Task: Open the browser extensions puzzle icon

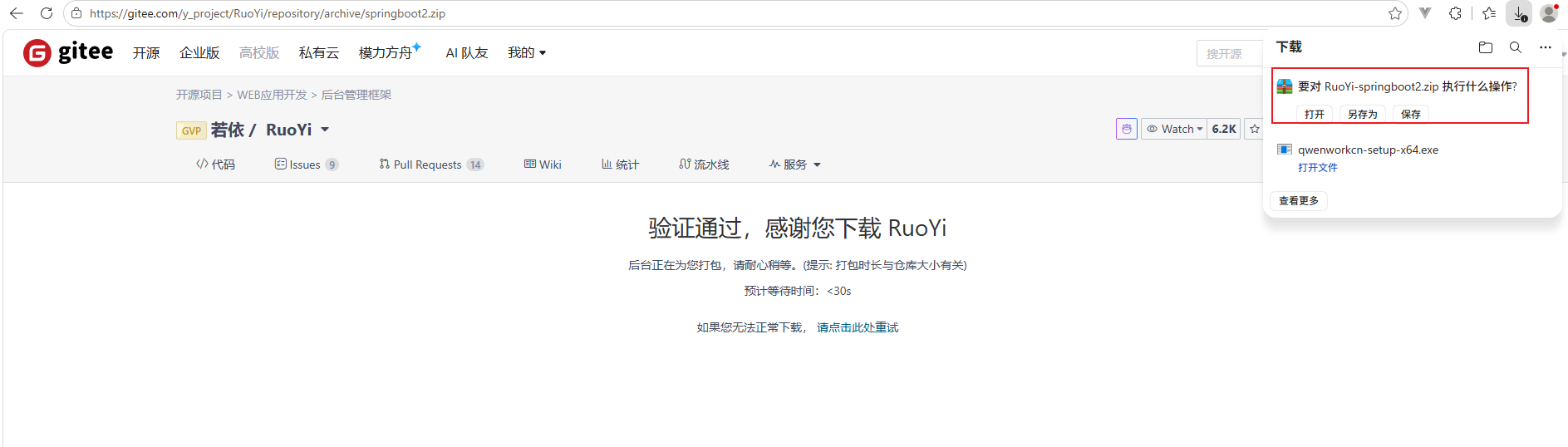Action: coord(1455,13)
